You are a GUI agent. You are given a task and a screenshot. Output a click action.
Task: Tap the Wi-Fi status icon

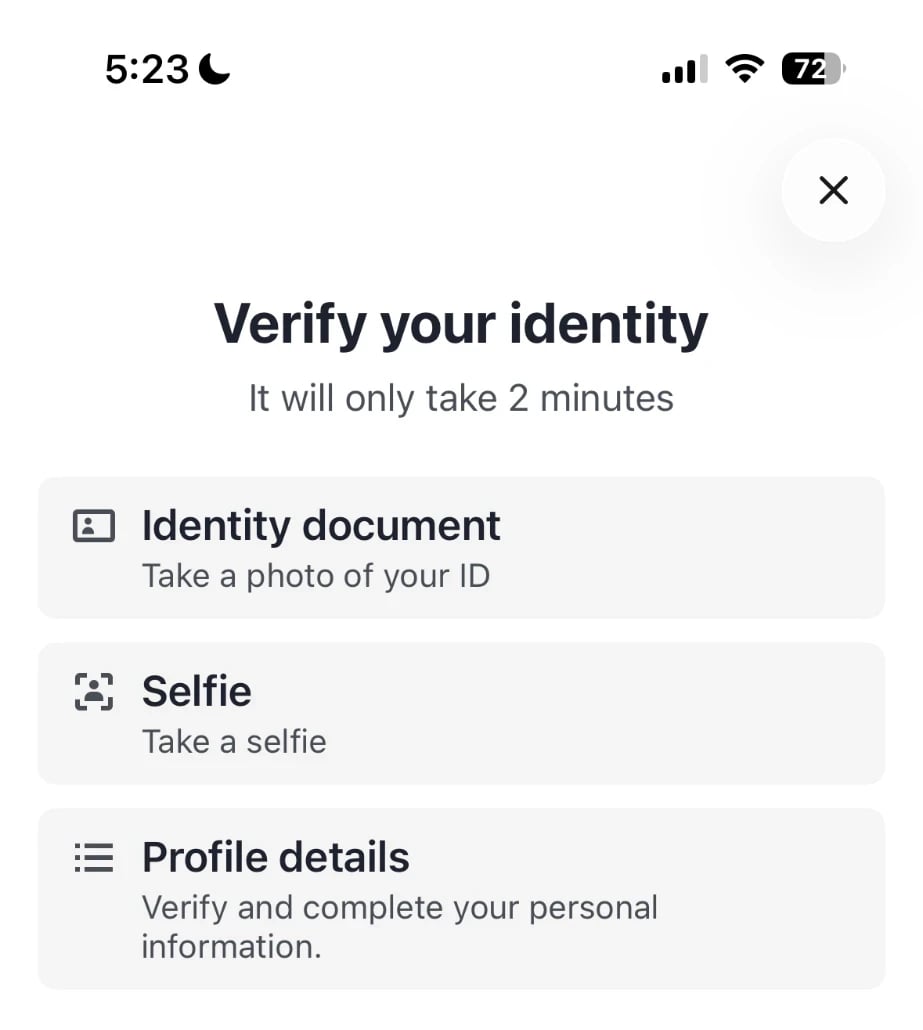744,68
